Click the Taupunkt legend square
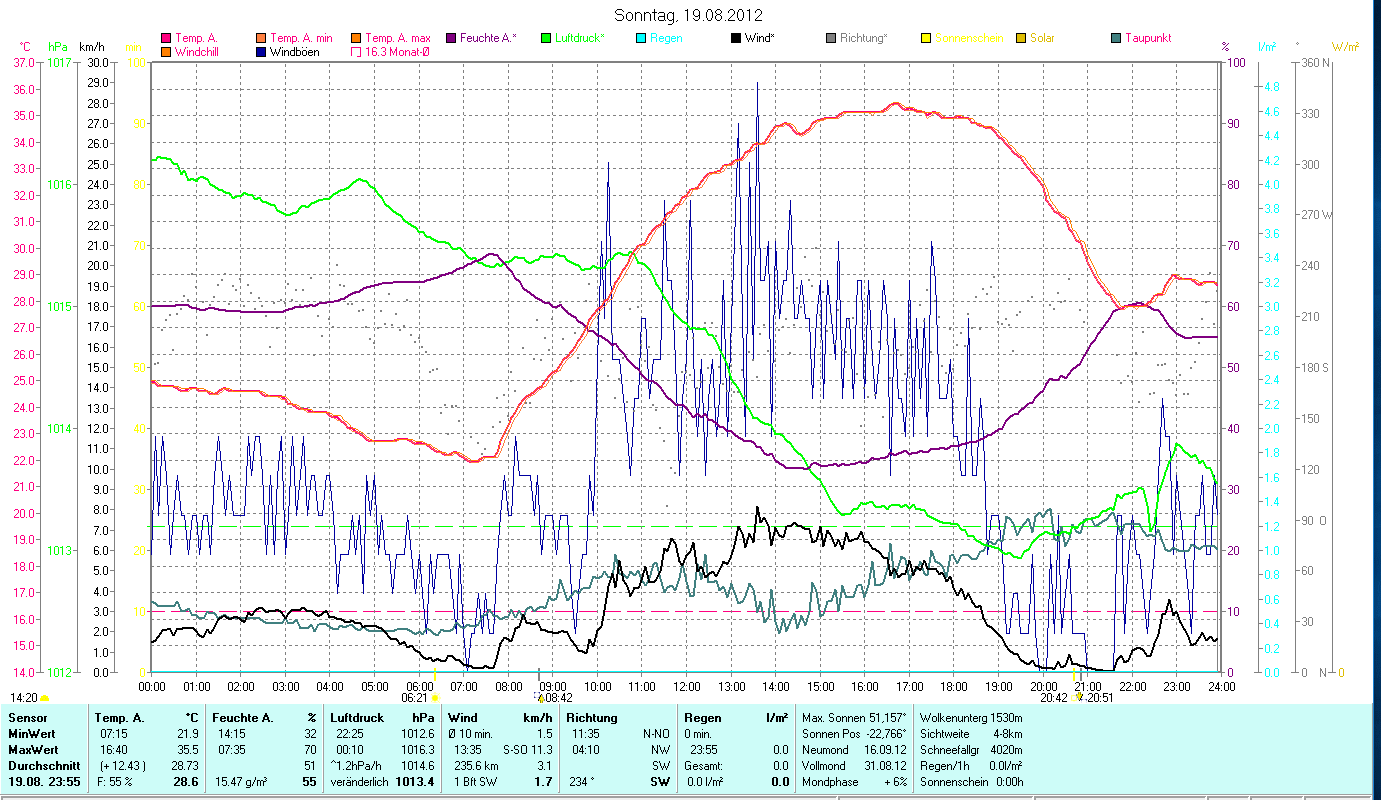The width and height of the screenshot is (1381, 800). 1116,38
